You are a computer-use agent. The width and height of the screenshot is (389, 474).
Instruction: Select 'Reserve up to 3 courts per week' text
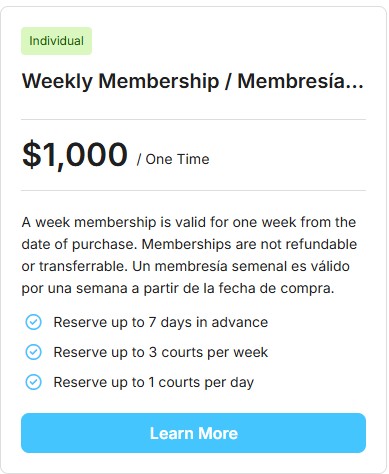pos(161,352)
